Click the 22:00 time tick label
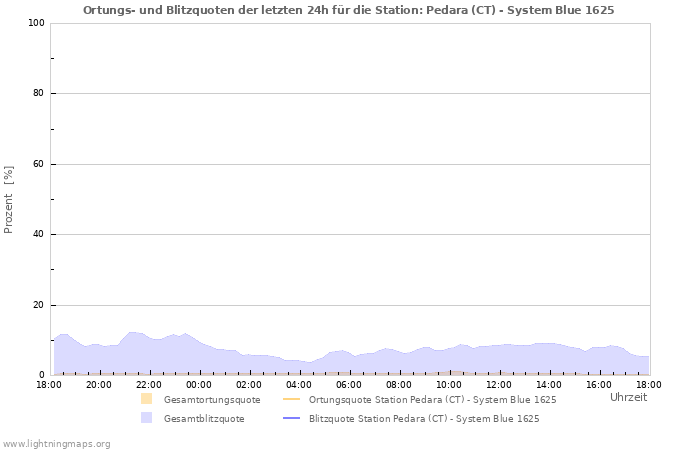Screen dimensions: 700x450 coord(149,384)
